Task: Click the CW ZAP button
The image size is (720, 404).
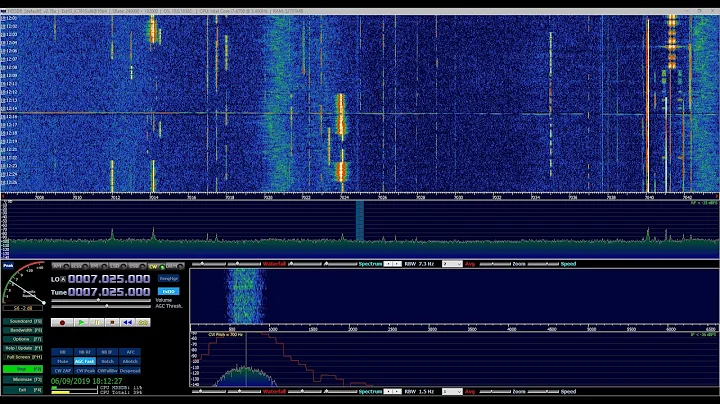Action: [62, 370]
